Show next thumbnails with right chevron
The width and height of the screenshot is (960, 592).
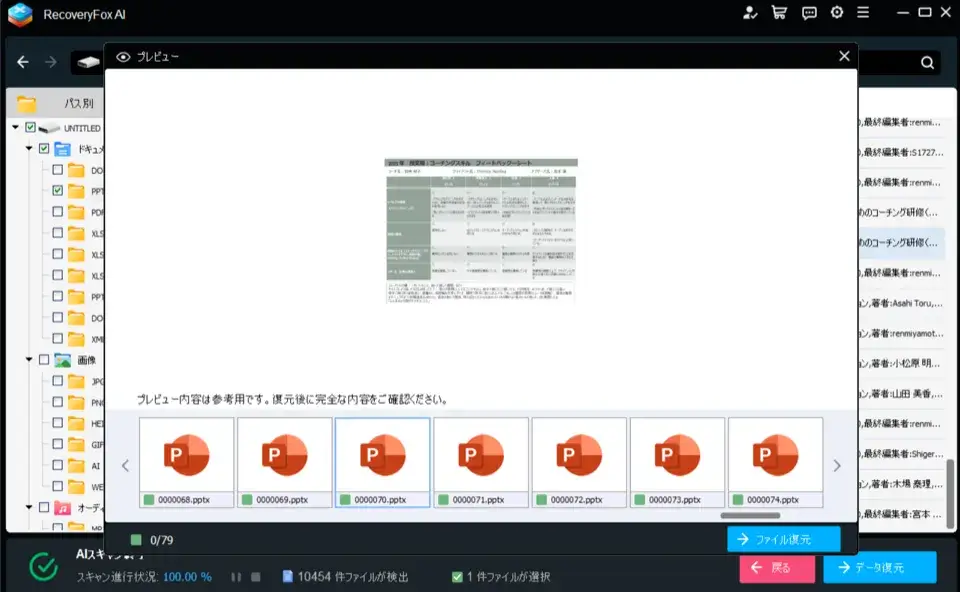tap(837, 466)
